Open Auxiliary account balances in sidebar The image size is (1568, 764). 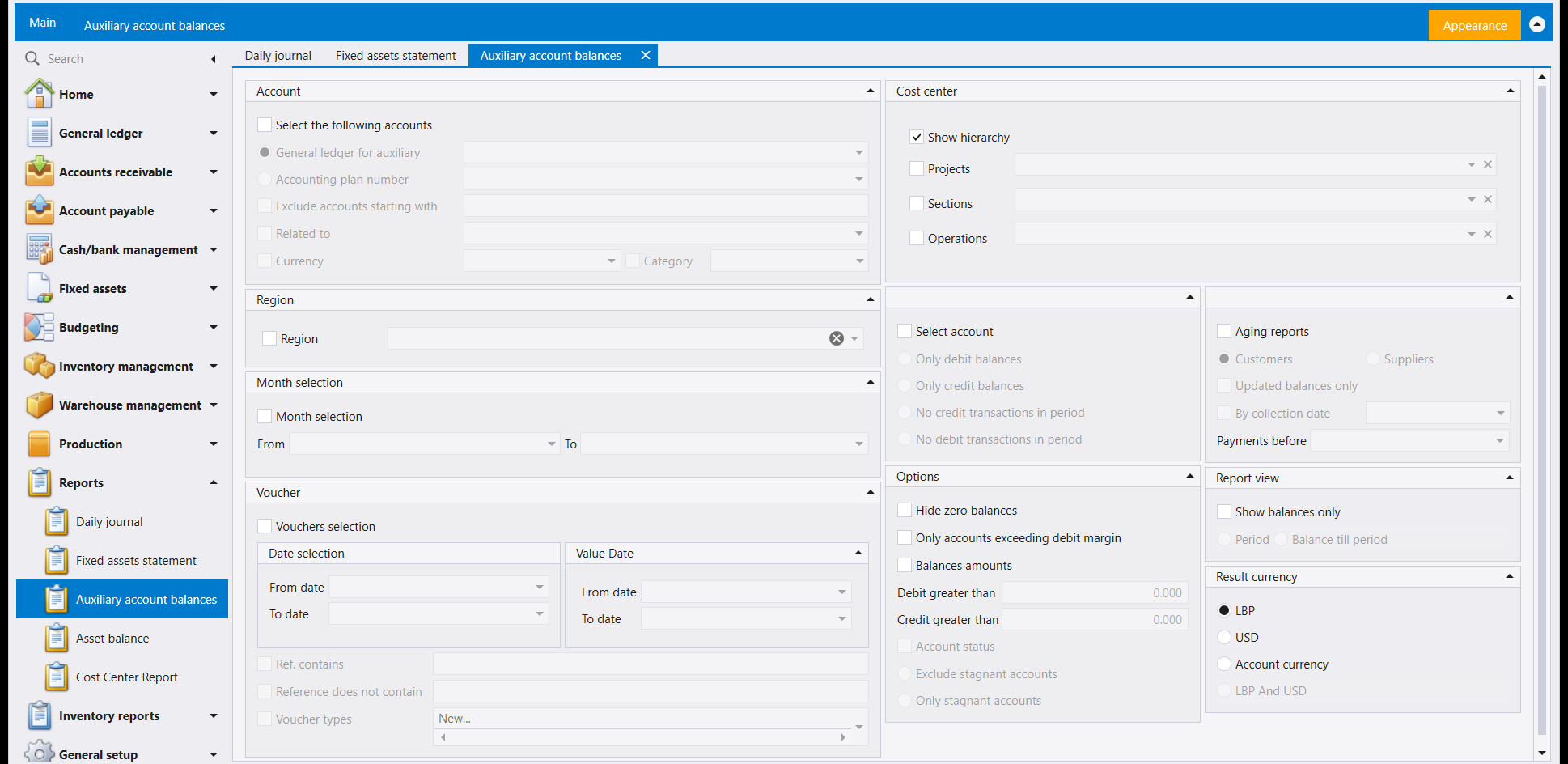click(x=122, y=599)
